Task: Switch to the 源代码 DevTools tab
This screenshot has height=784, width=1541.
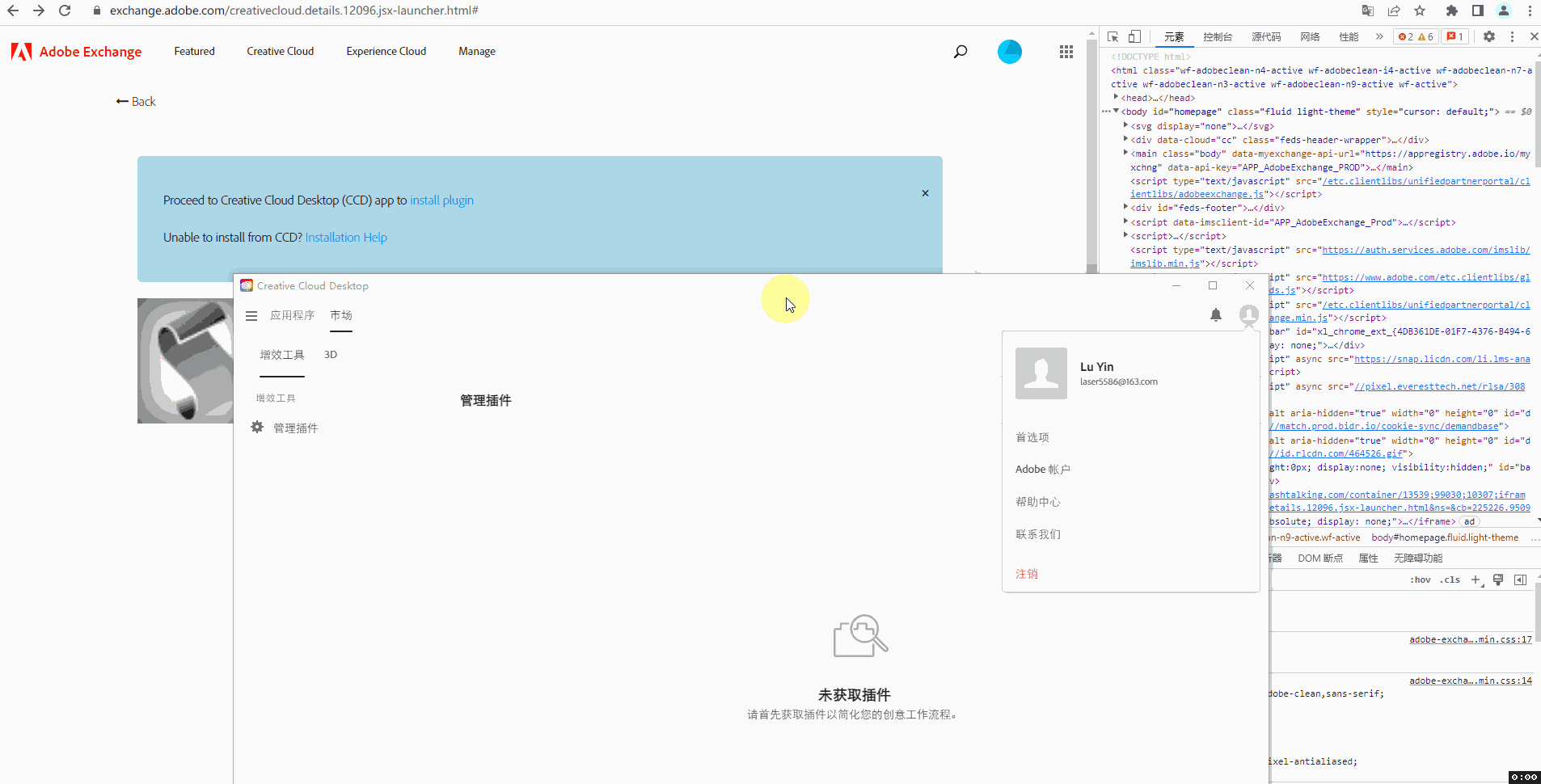Action: (x=1266, y=36)
